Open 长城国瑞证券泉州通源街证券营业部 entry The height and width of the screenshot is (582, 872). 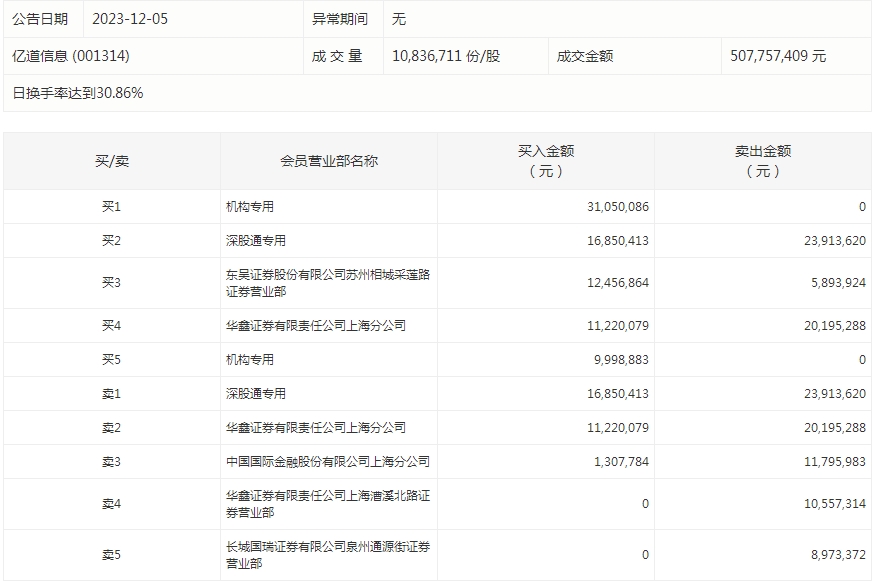point(327,554)
